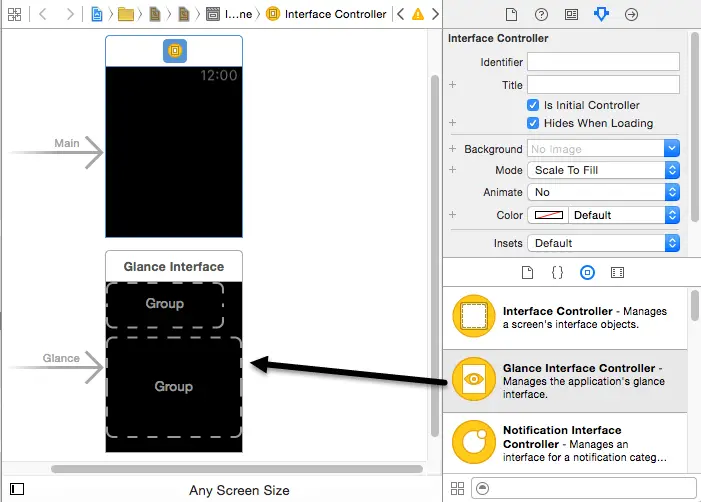
Task: Toggle the Hides When Loading checkbox
Action: (x=533, y=123)
